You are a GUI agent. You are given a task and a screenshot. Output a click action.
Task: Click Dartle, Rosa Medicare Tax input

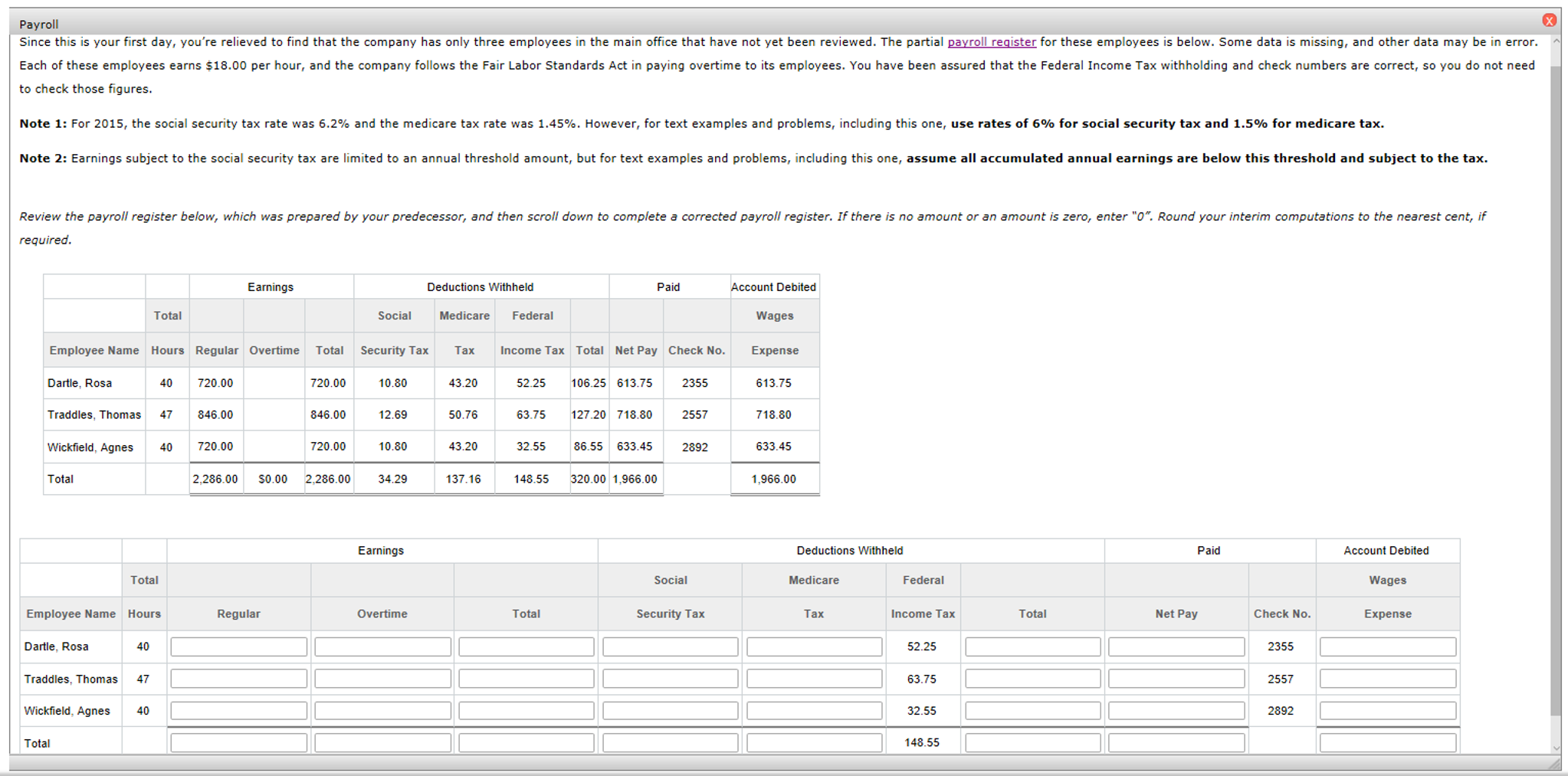(x=815, y=647)
